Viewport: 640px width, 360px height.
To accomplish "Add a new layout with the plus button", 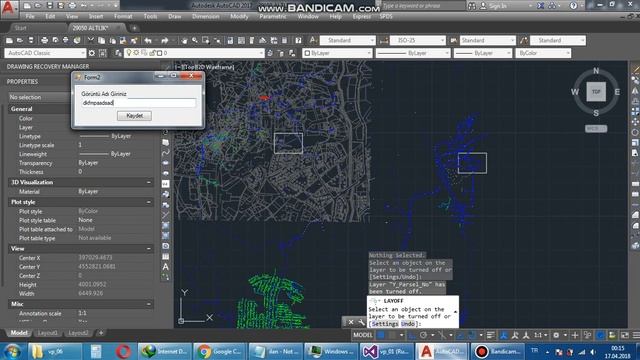I will tap(101, 333).
